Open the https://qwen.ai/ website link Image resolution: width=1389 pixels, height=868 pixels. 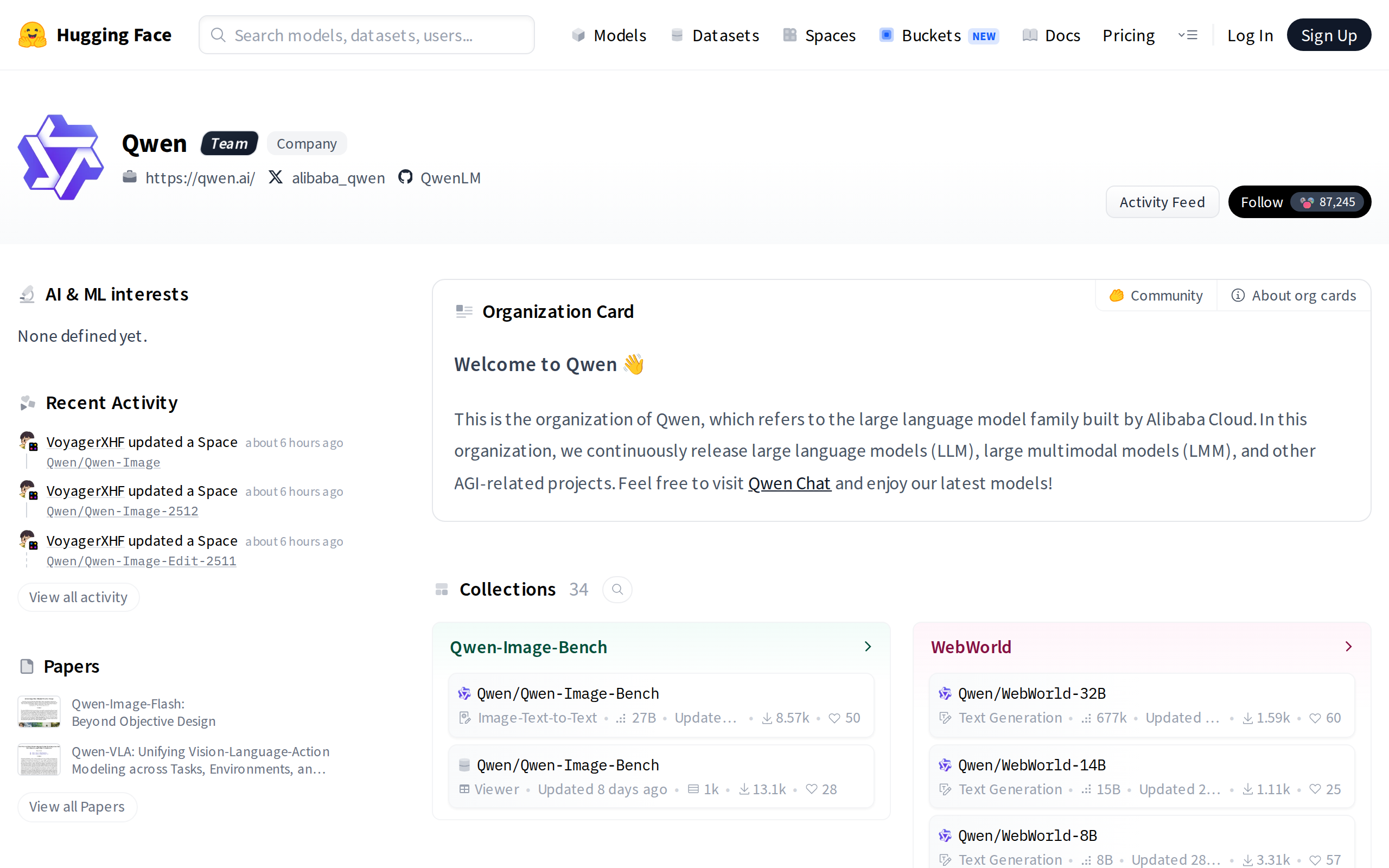(200, 178)
